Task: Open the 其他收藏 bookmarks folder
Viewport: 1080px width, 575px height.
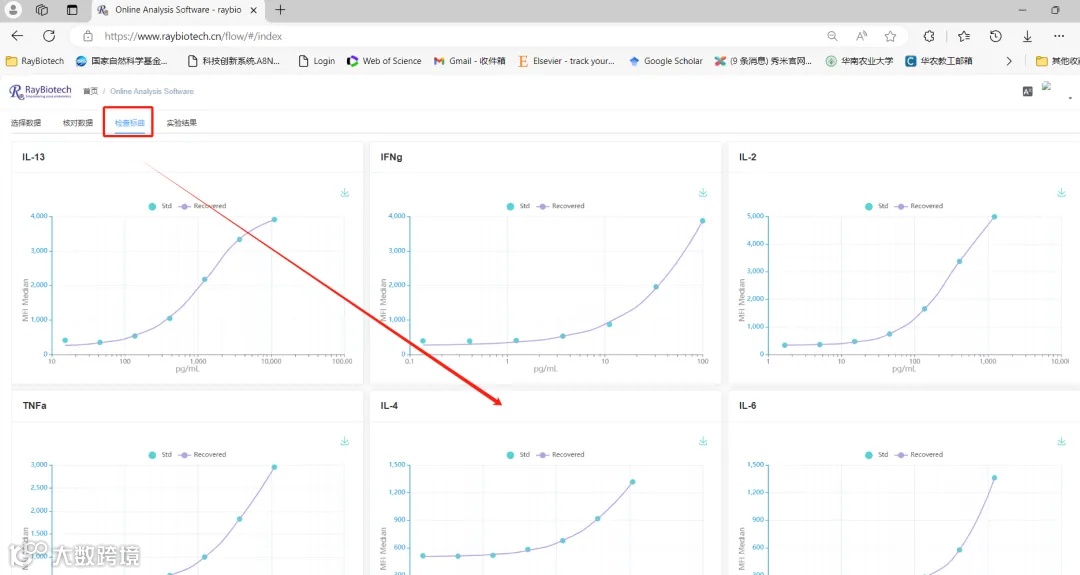Action: point(1058,61)
